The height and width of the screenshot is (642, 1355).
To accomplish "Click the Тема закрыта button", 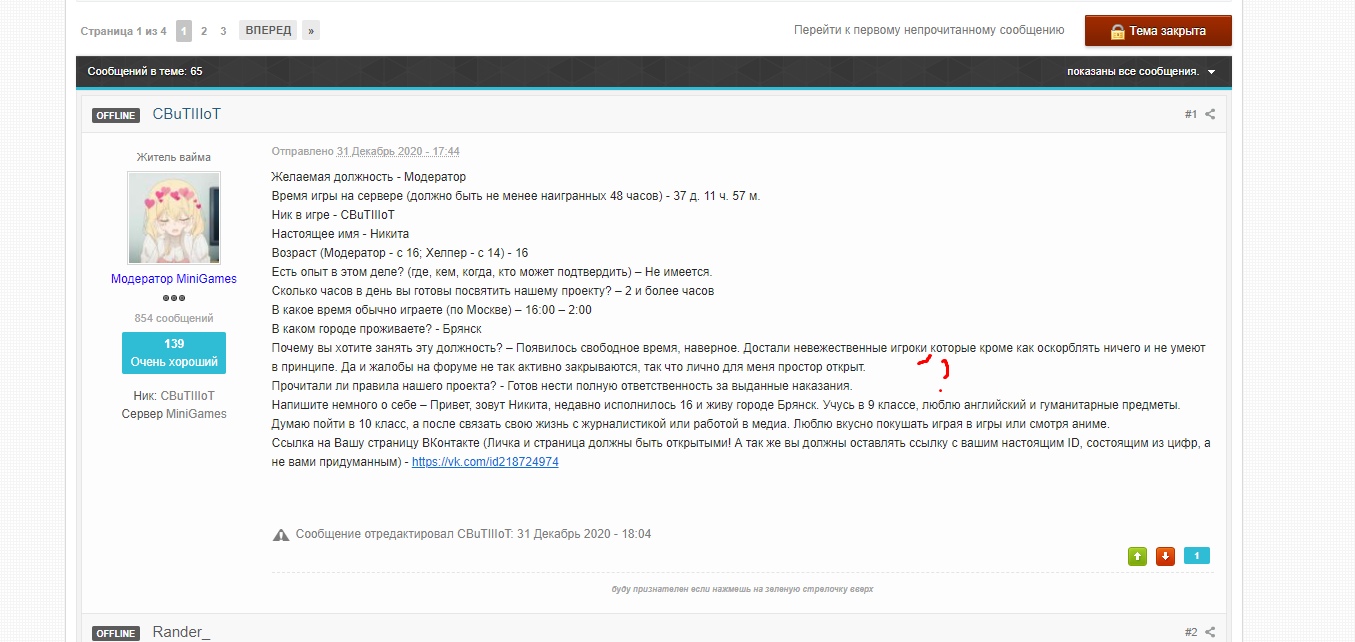I will 1158,30.
